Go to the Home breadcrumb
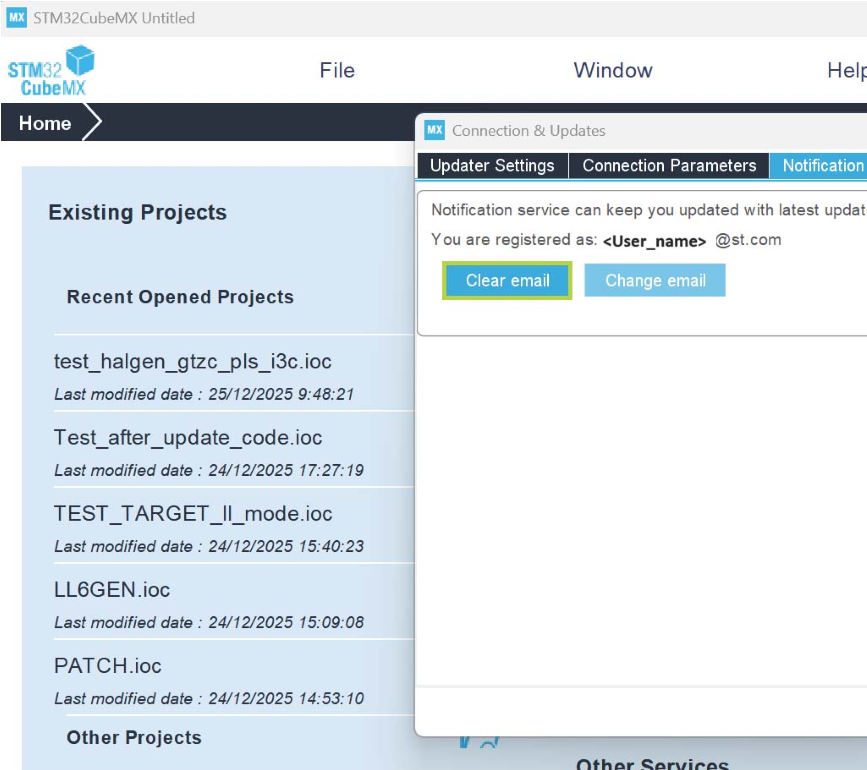The image size is (867, 770). click(x=45, y=123)
